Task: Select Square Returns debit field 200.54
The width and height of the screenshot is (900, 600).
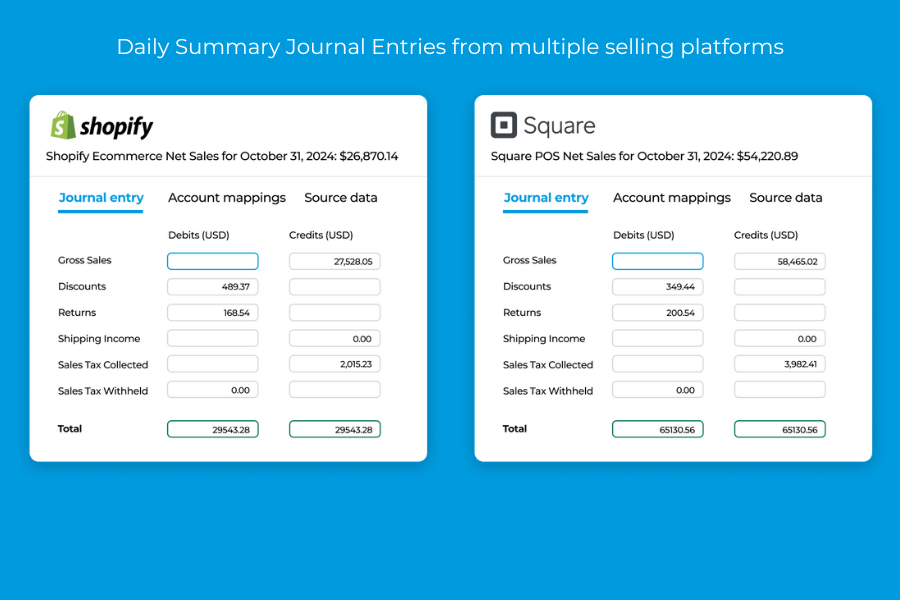Action: (x=657, y=313)
